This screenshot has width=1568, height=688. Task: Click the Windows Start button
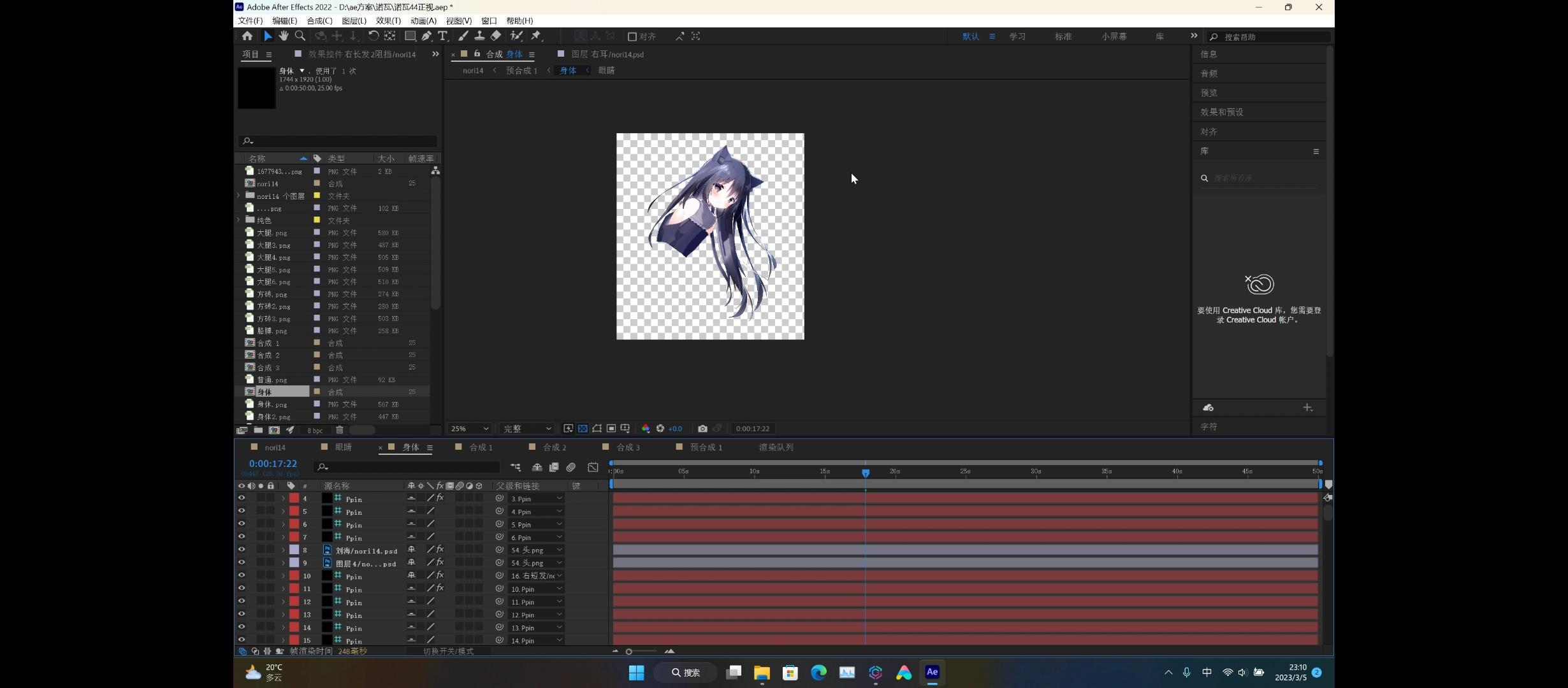point(636,673)
